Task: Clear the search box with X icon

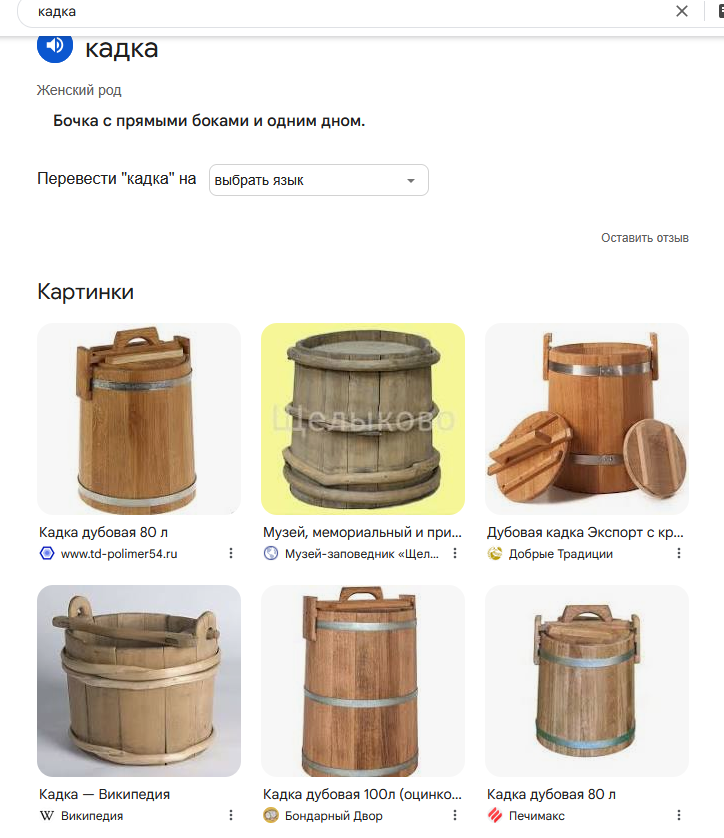Action: click(x=682, y=11)
